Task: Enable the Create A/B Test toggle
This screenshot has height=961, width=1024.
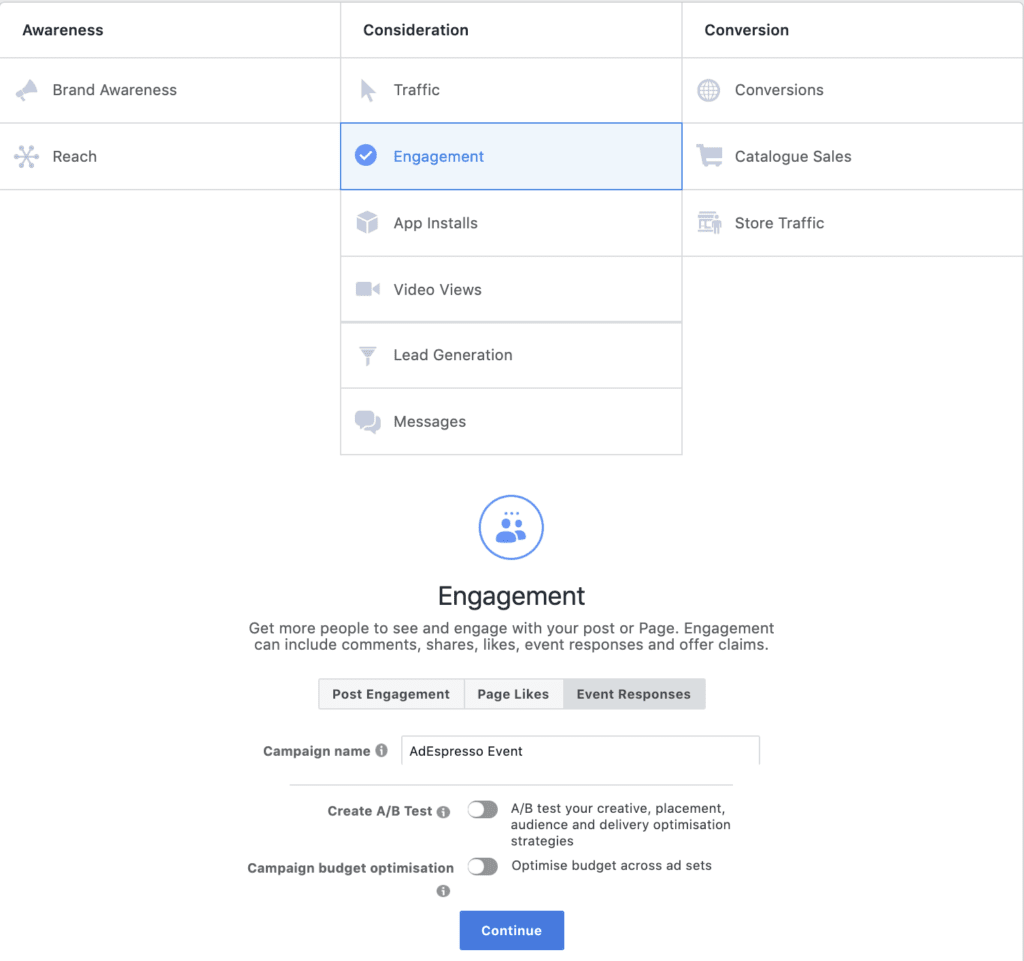Action: (x=482, y=810)
